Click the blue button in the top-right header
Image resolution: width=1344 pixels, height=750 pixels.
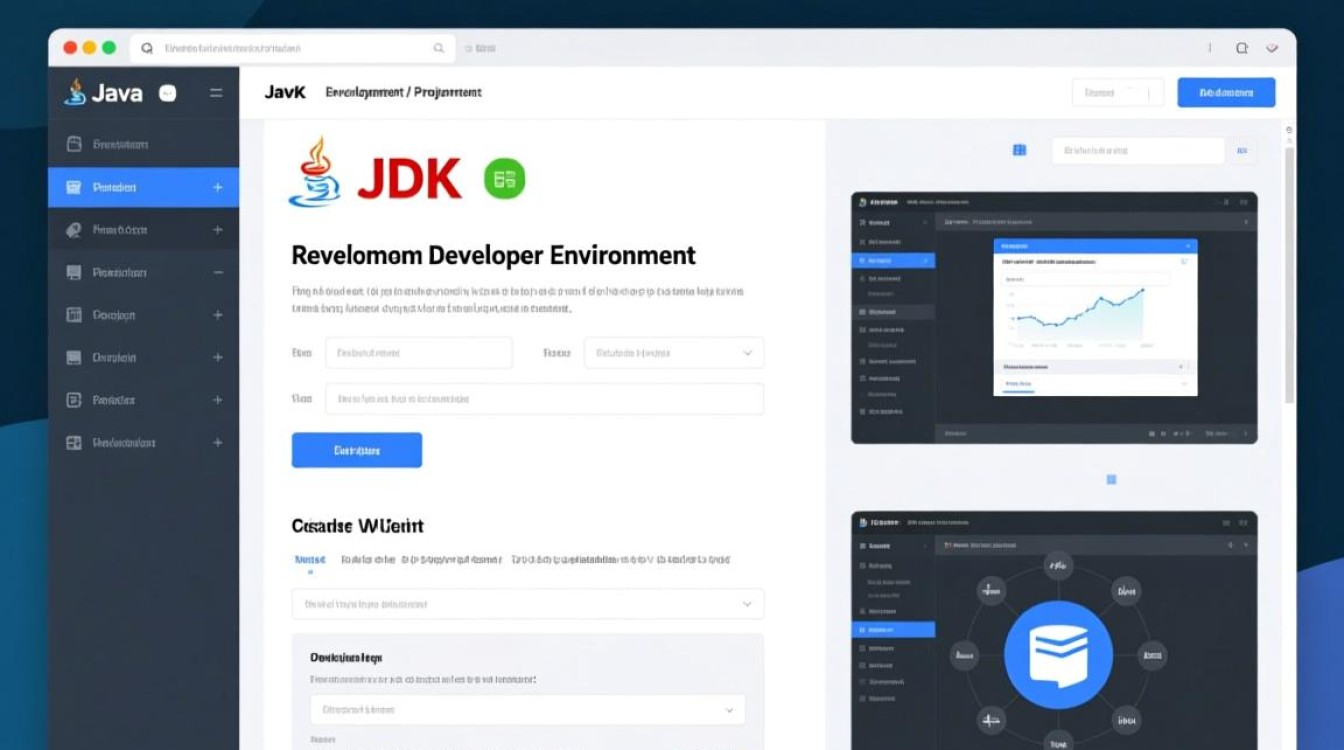tap(1226, 92)
